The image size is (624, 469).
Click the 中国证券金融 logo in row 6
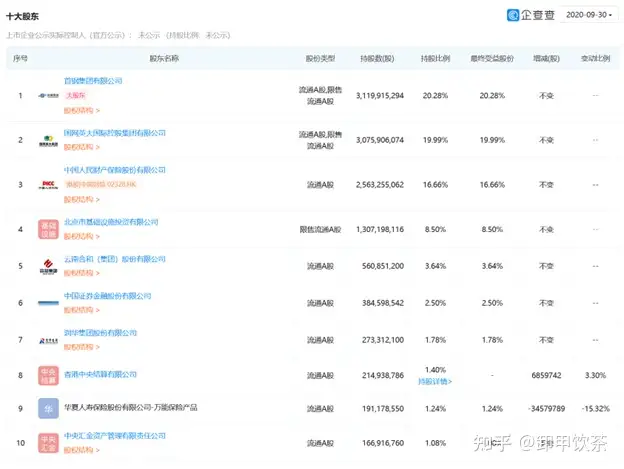tap(48, 303)
